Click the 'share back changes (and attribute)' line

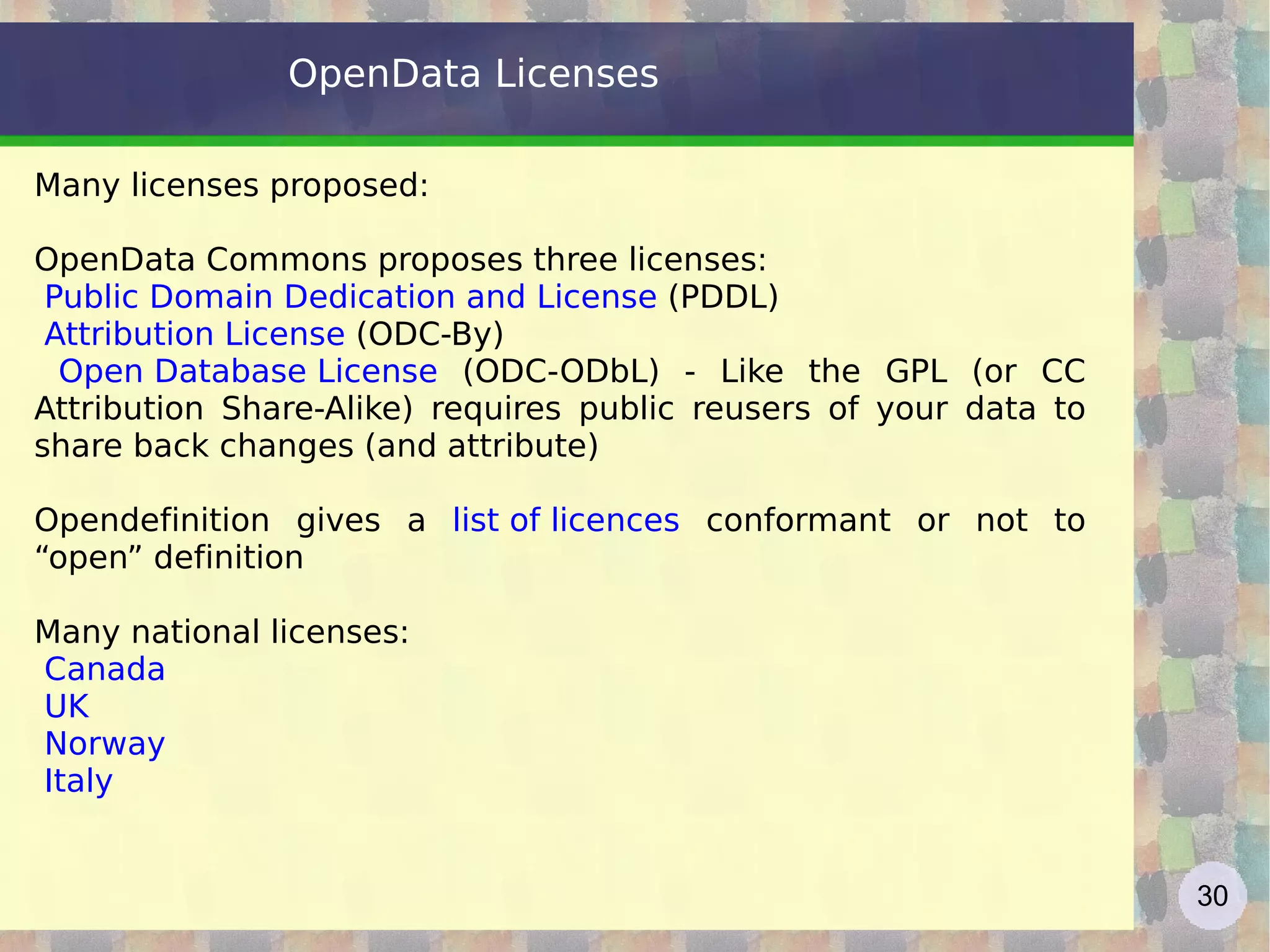(316, 446)
